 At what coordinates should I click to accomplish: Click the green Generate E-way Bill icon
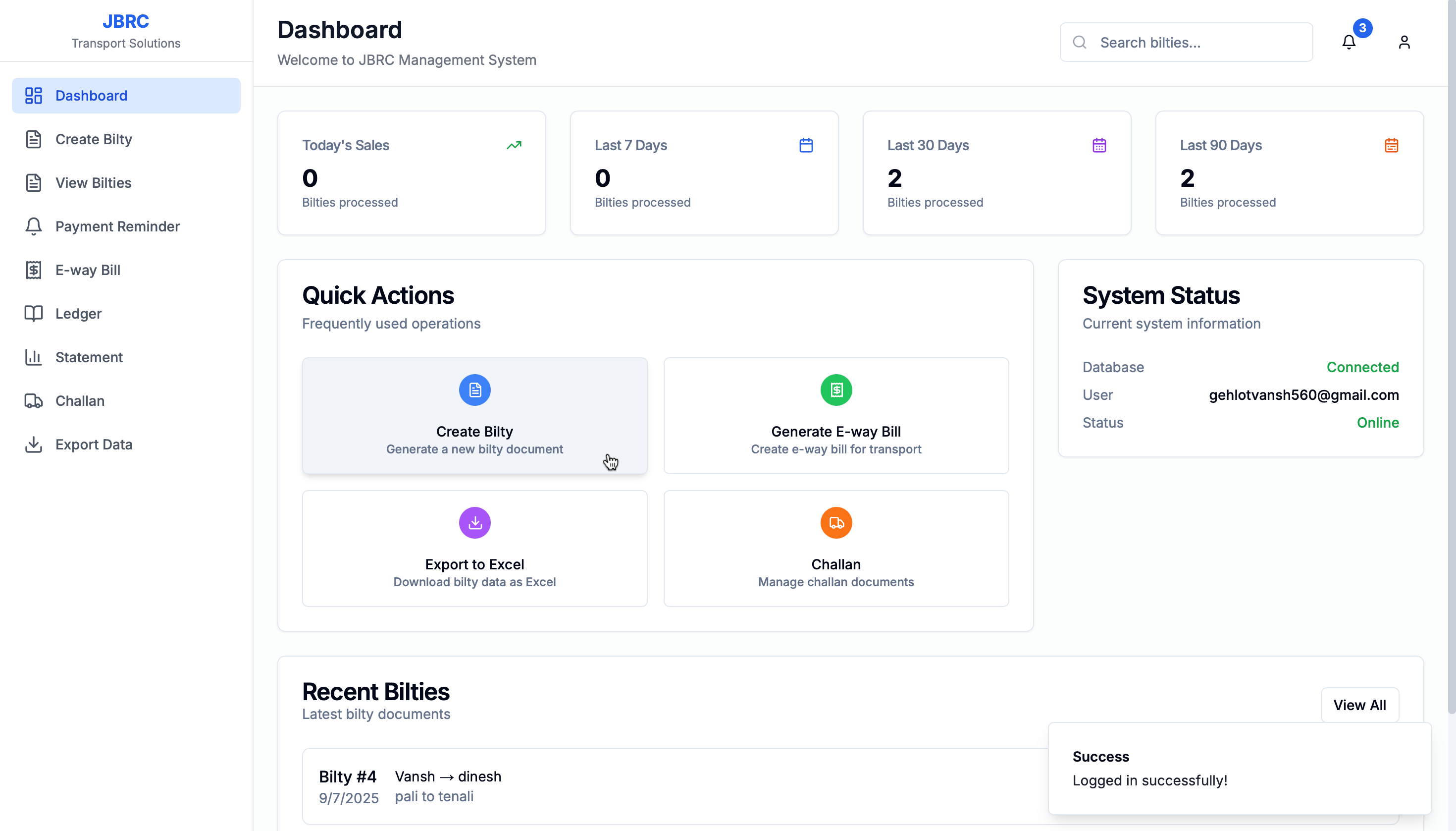coord(835,390)
